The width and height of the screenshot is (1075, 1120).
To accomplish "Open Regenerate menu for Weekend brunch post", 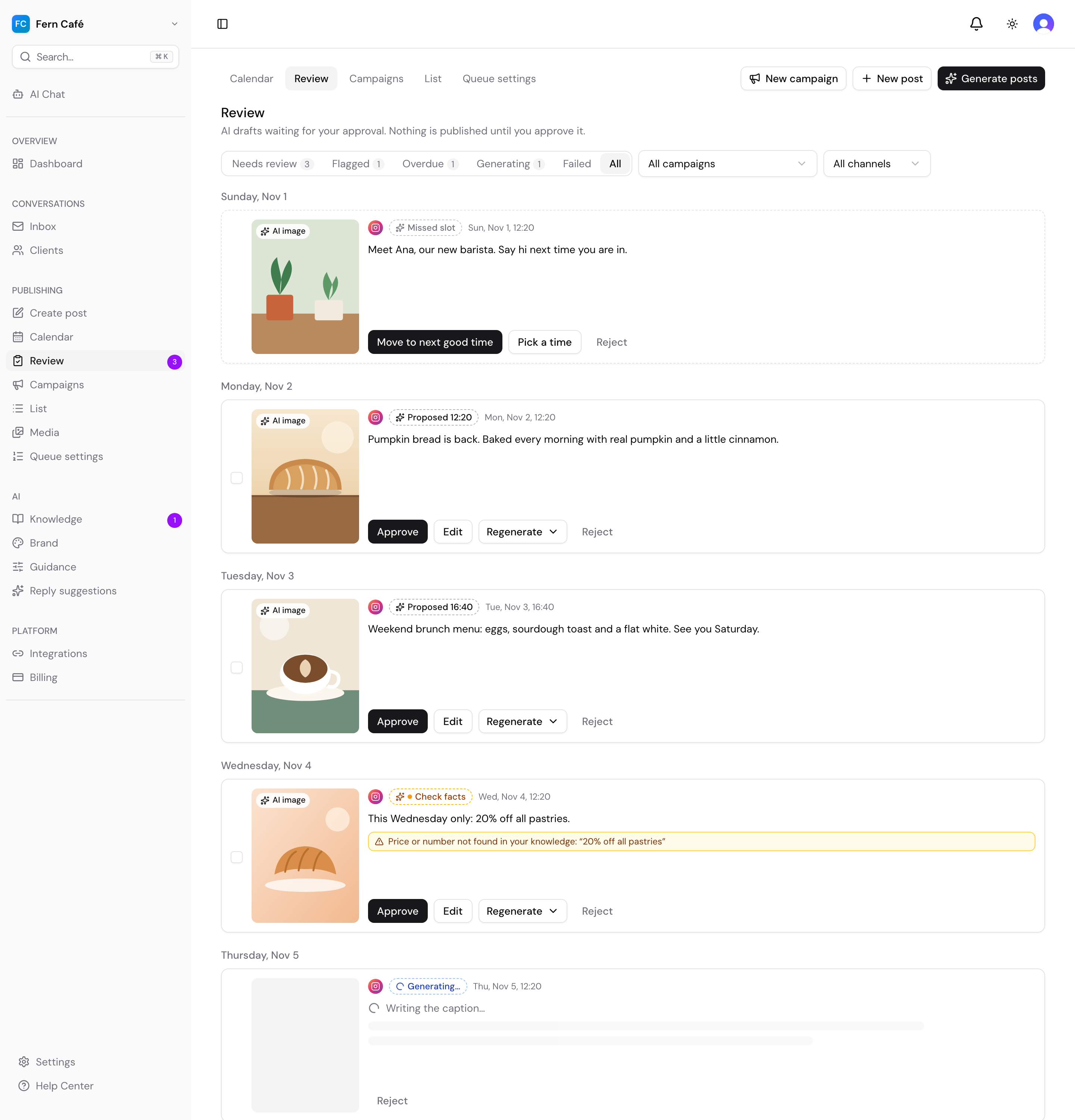I will pyautogui.click(x=522, y=722).
